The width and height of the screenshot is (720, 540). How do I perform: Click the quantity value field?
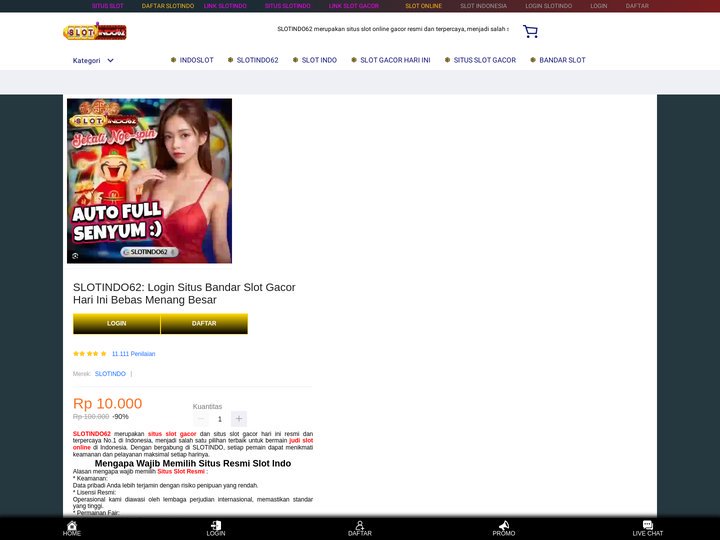coord(219,419)
